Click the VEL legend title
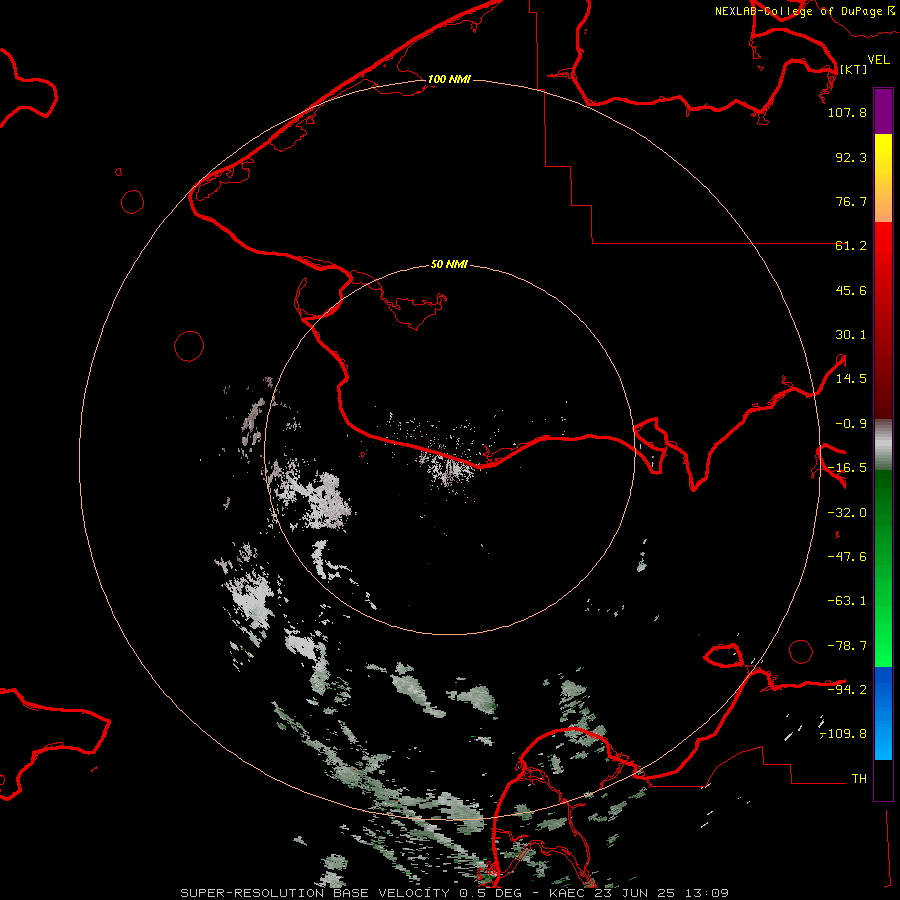Image resolution: width=900 pixels, height=900 pixels. [x=878, y=60]
